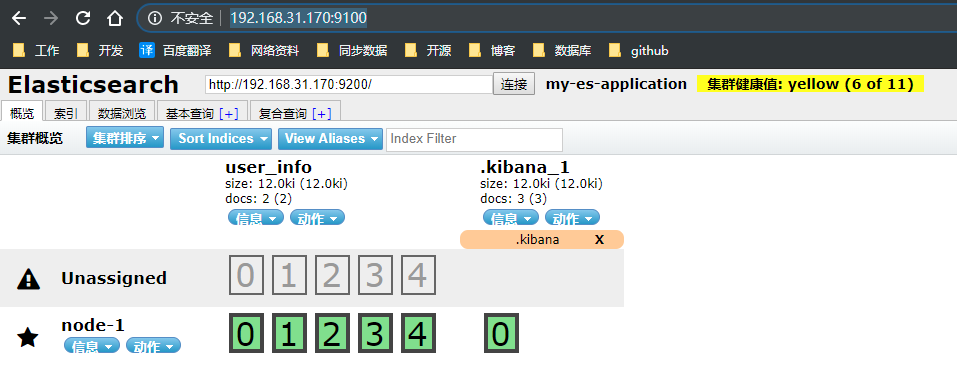Select node-1 green shard 1 of user_info
The width and height of the screenshot is (957, 369).
[x=288, y=333]
